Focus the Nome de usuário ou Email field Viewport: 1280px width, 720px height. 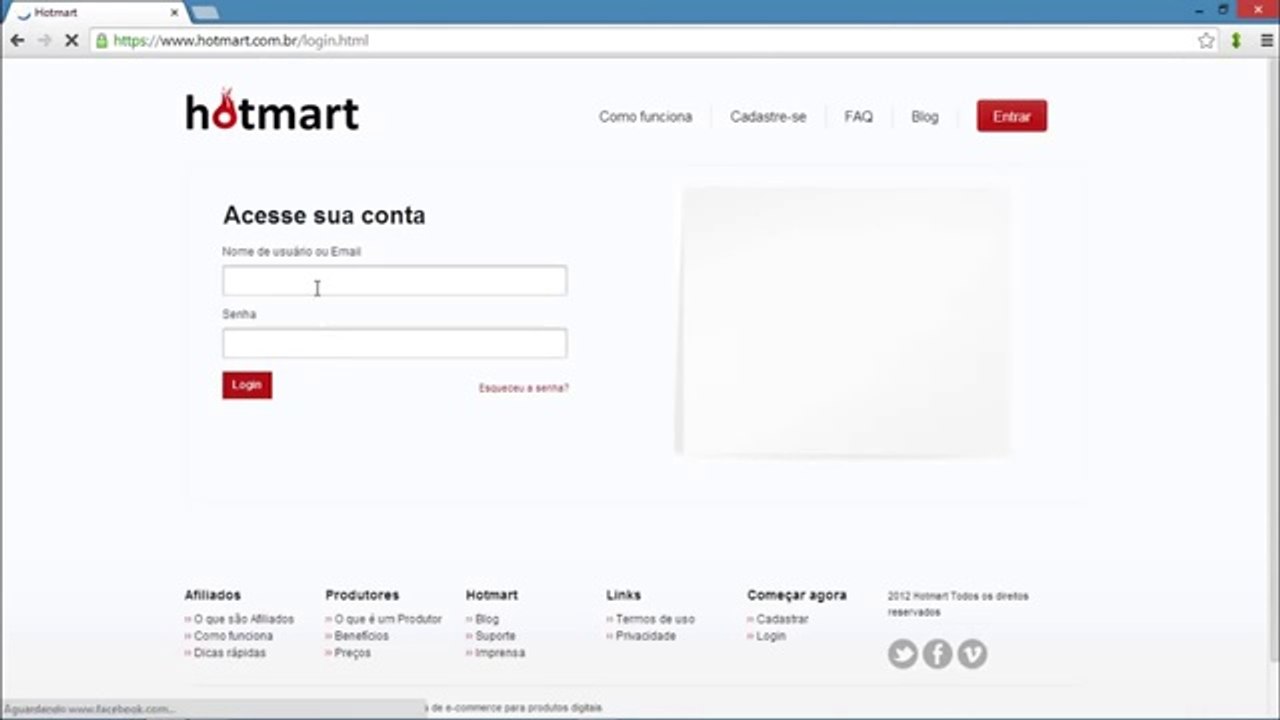[394, 281]
